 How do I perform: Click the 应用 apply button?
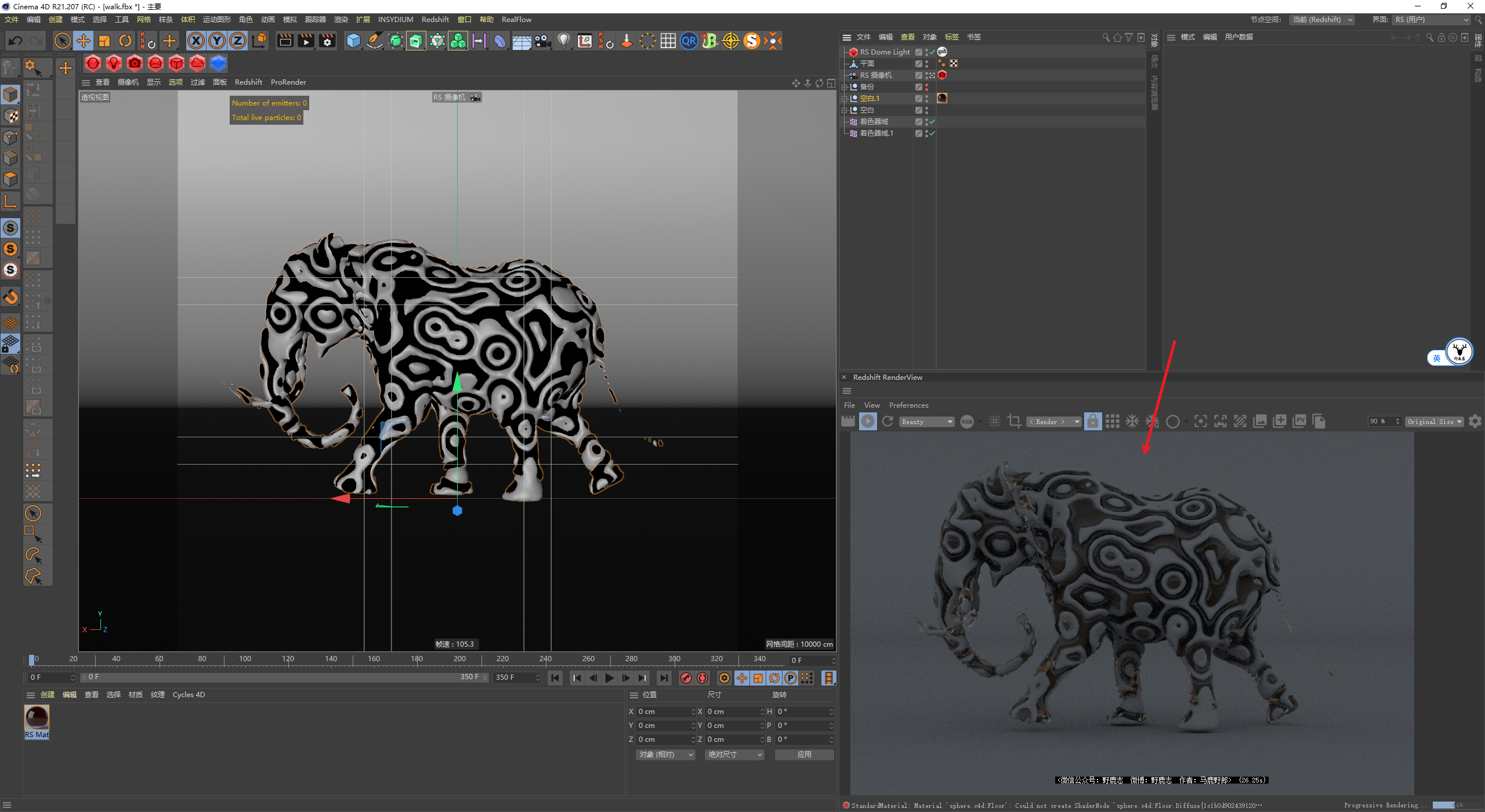click(x=804, y=755)
